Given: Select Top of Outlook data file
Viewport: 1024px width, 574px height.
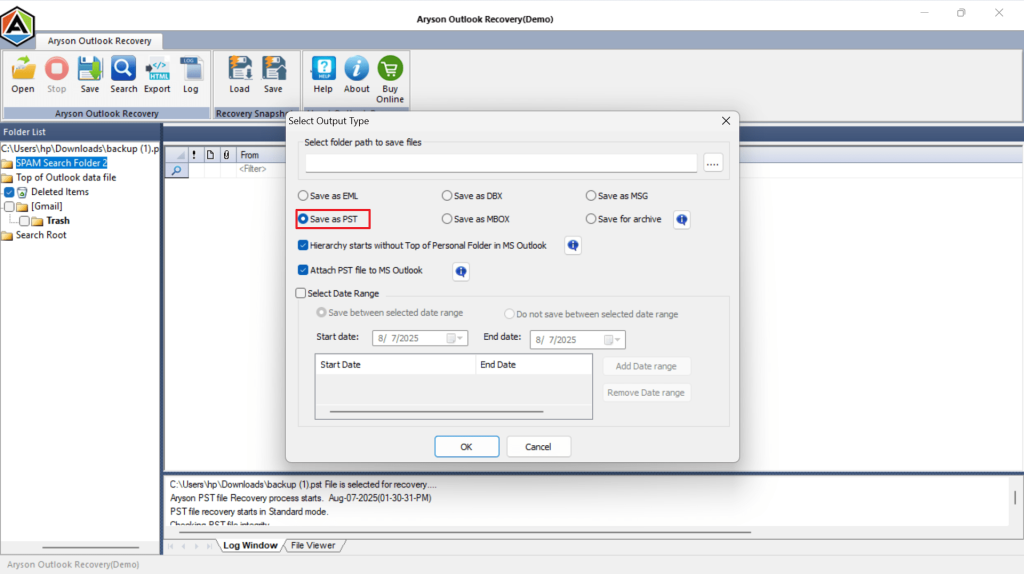Looking at the screenshot, I should point(66,178).
